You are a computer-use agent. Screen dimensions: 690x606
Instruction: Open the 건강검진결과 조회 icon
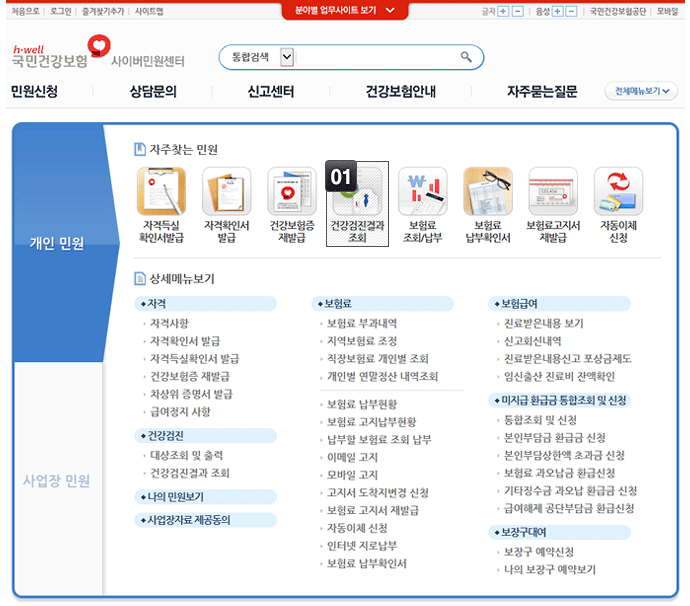(357, 204)
